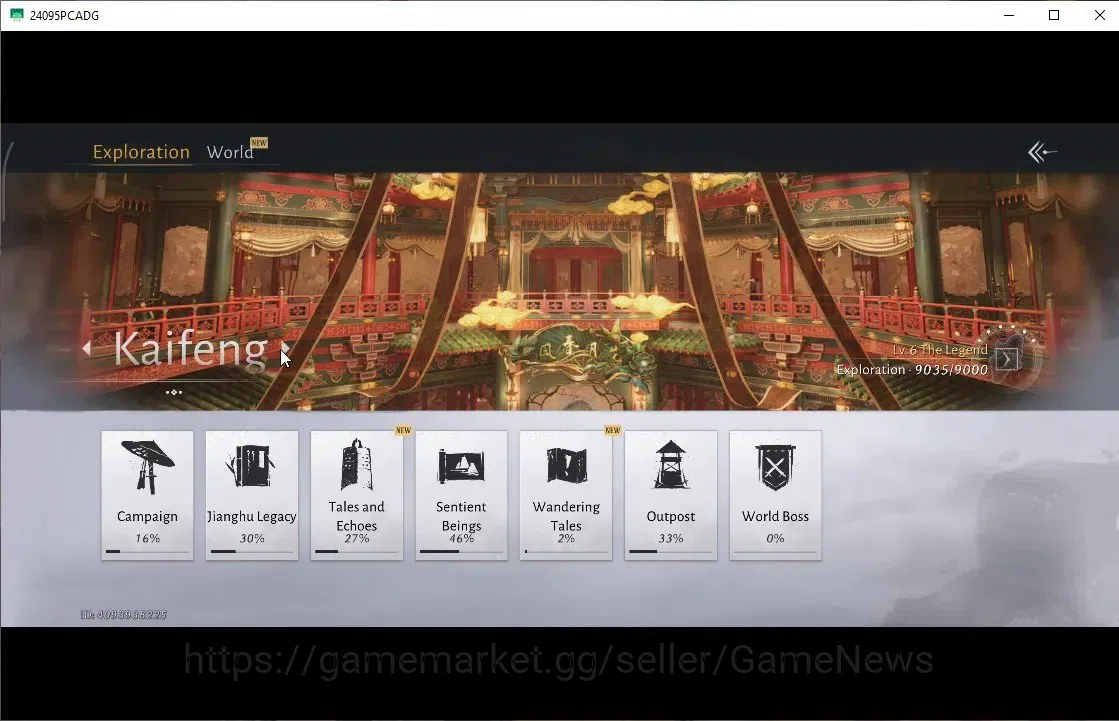Screen dimensions: 1119x721
Task: Click the player ID text
Action: click(x=123, y=615)
